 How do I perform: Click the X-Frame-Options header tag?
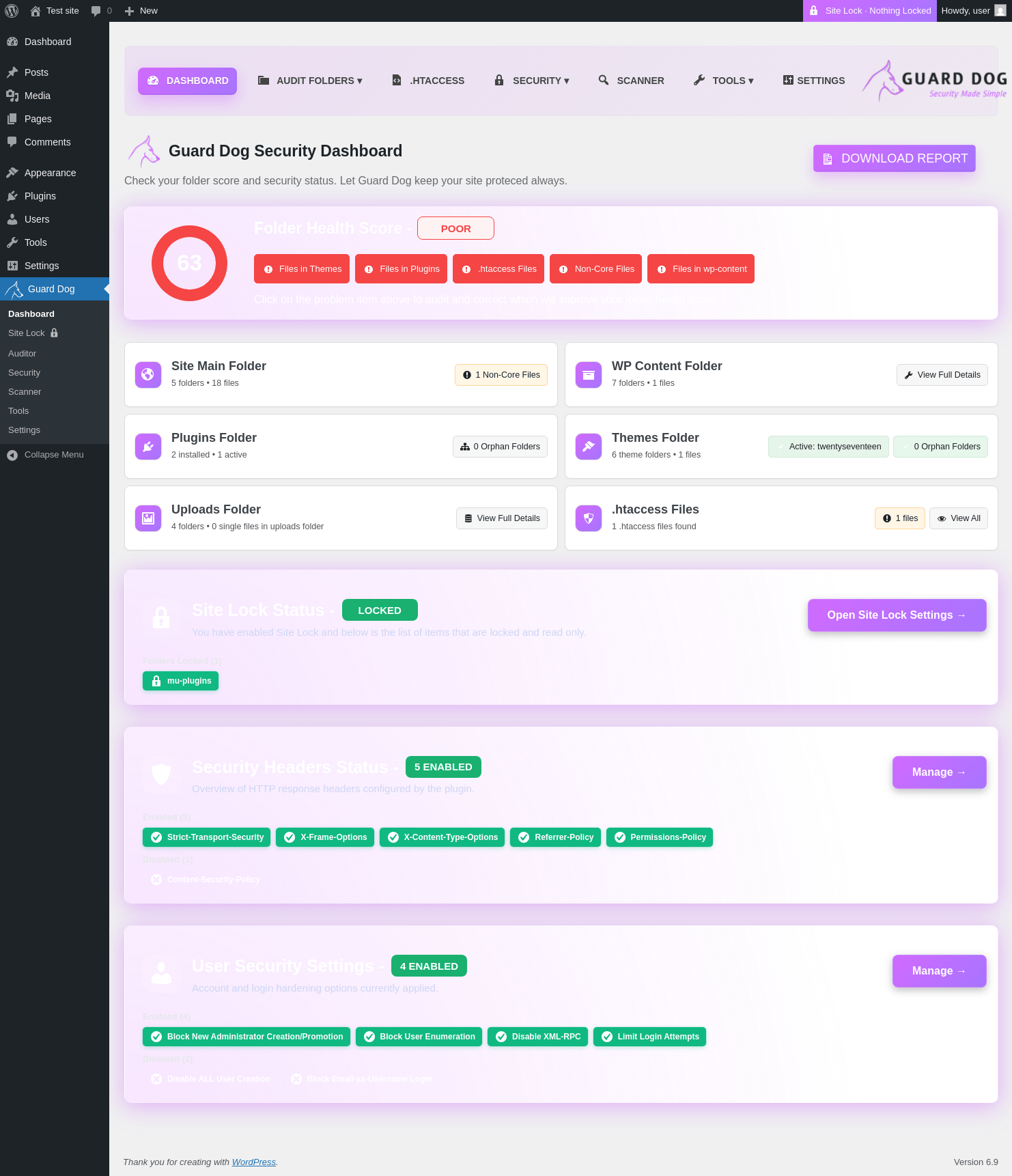pyautogui.click(x=325, y=837)
